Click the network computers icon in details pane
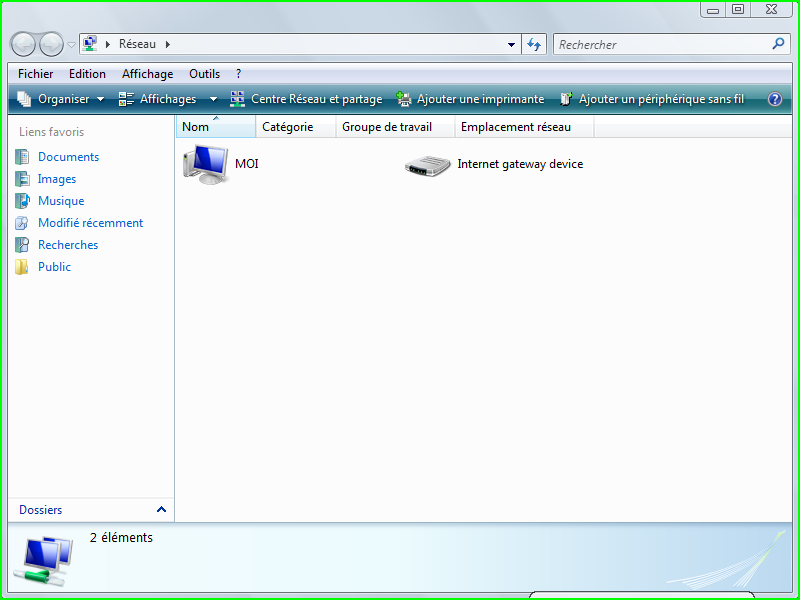Screen dimensions: 800x600 click(44, 561)
